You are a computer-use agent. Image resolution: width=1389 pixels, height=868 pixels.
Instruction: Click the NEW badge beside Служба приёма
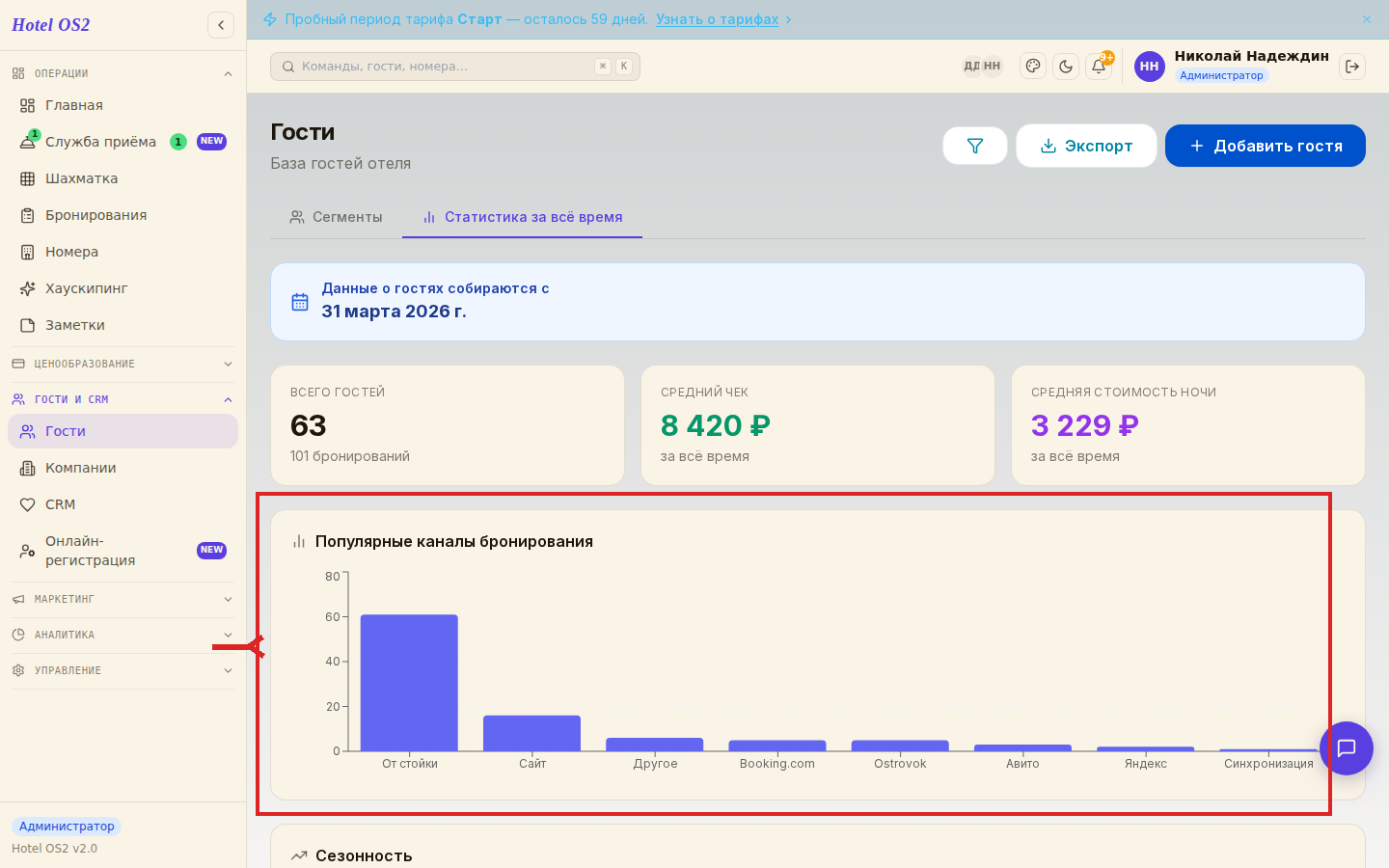(x=211, y=142)
